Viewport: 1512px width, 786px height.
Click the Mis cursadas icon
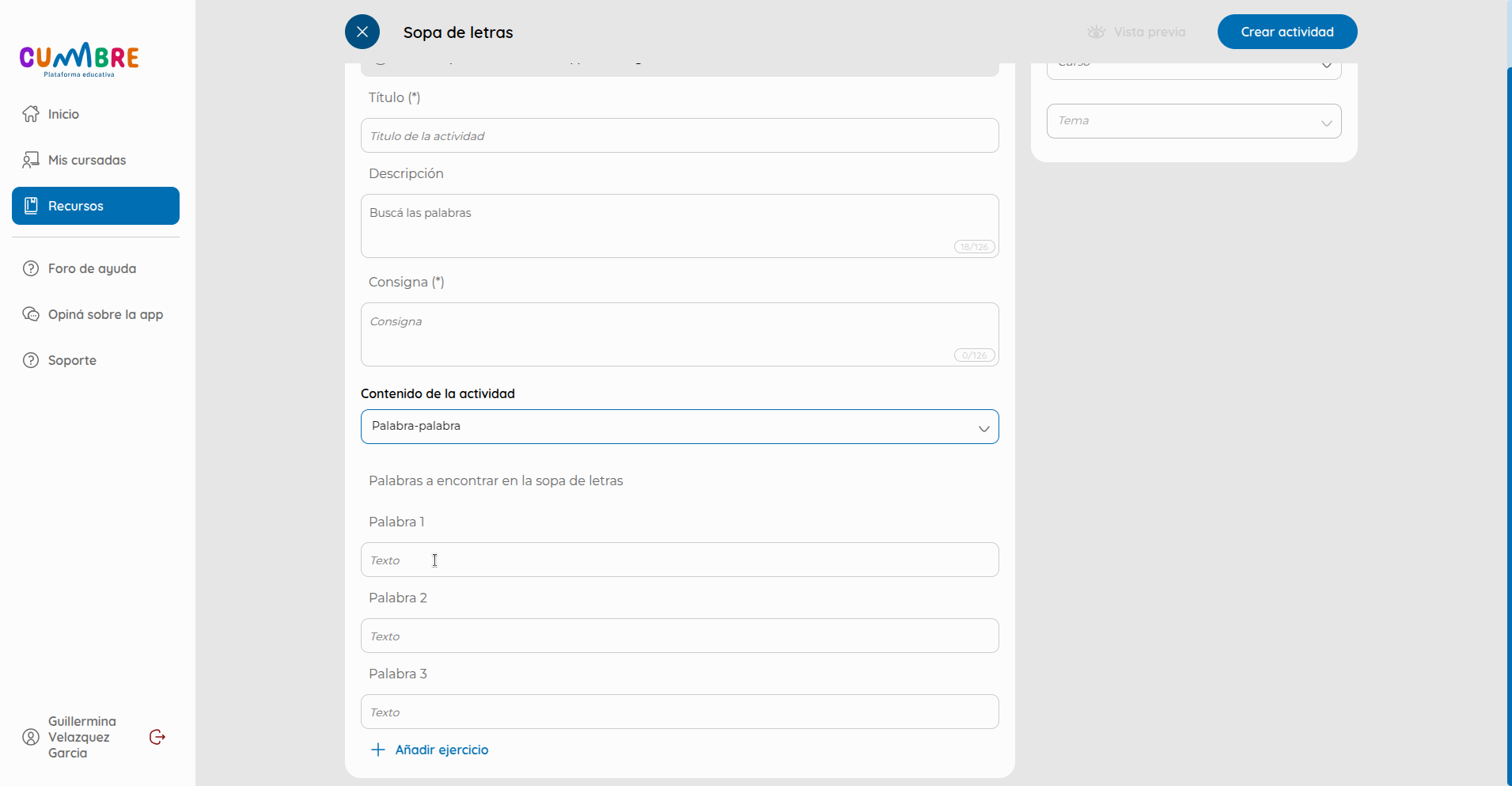tap(31, 160)
